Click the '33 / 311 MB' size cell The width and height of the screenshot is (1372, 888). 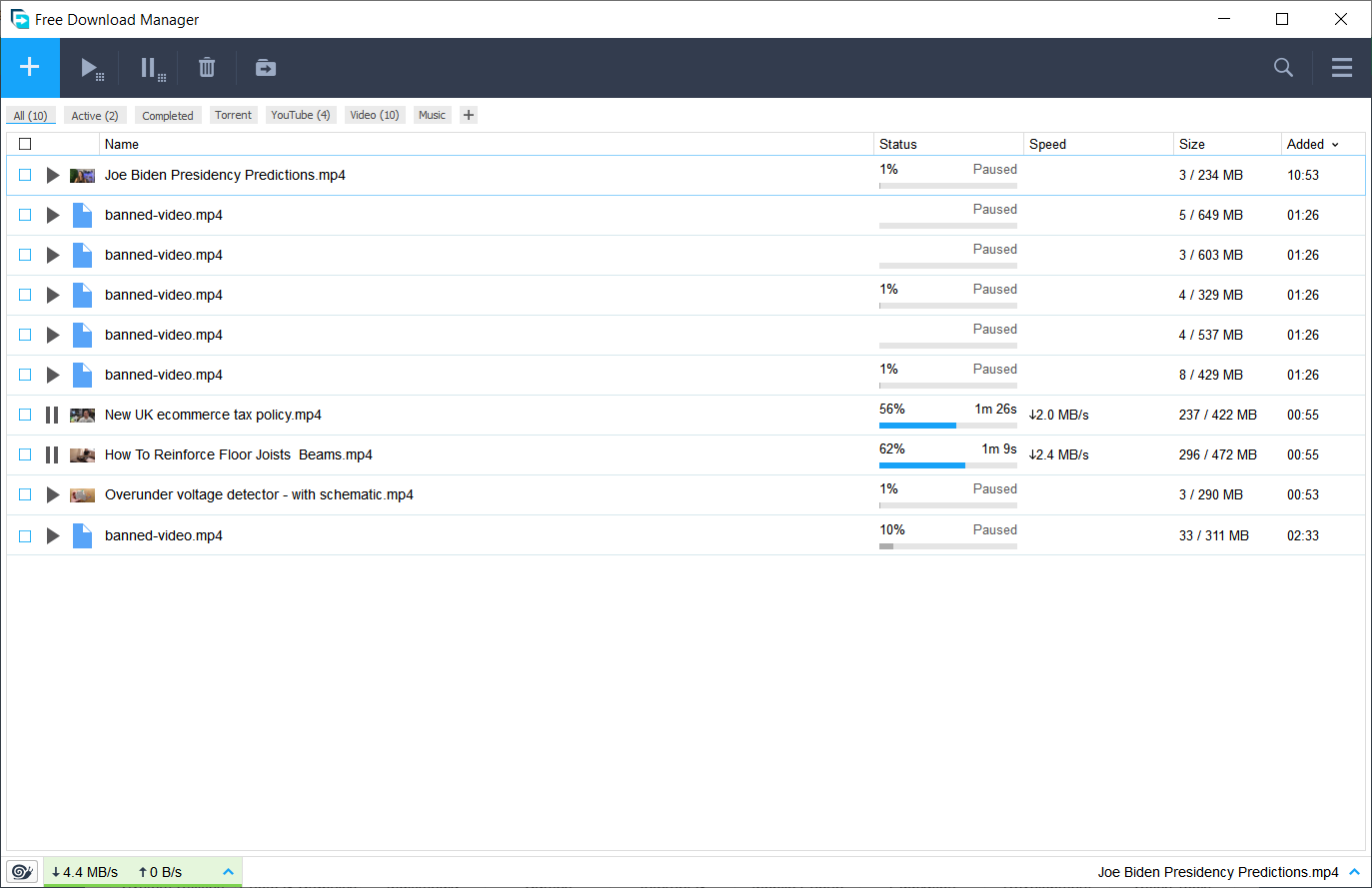tap(1214, 535)
